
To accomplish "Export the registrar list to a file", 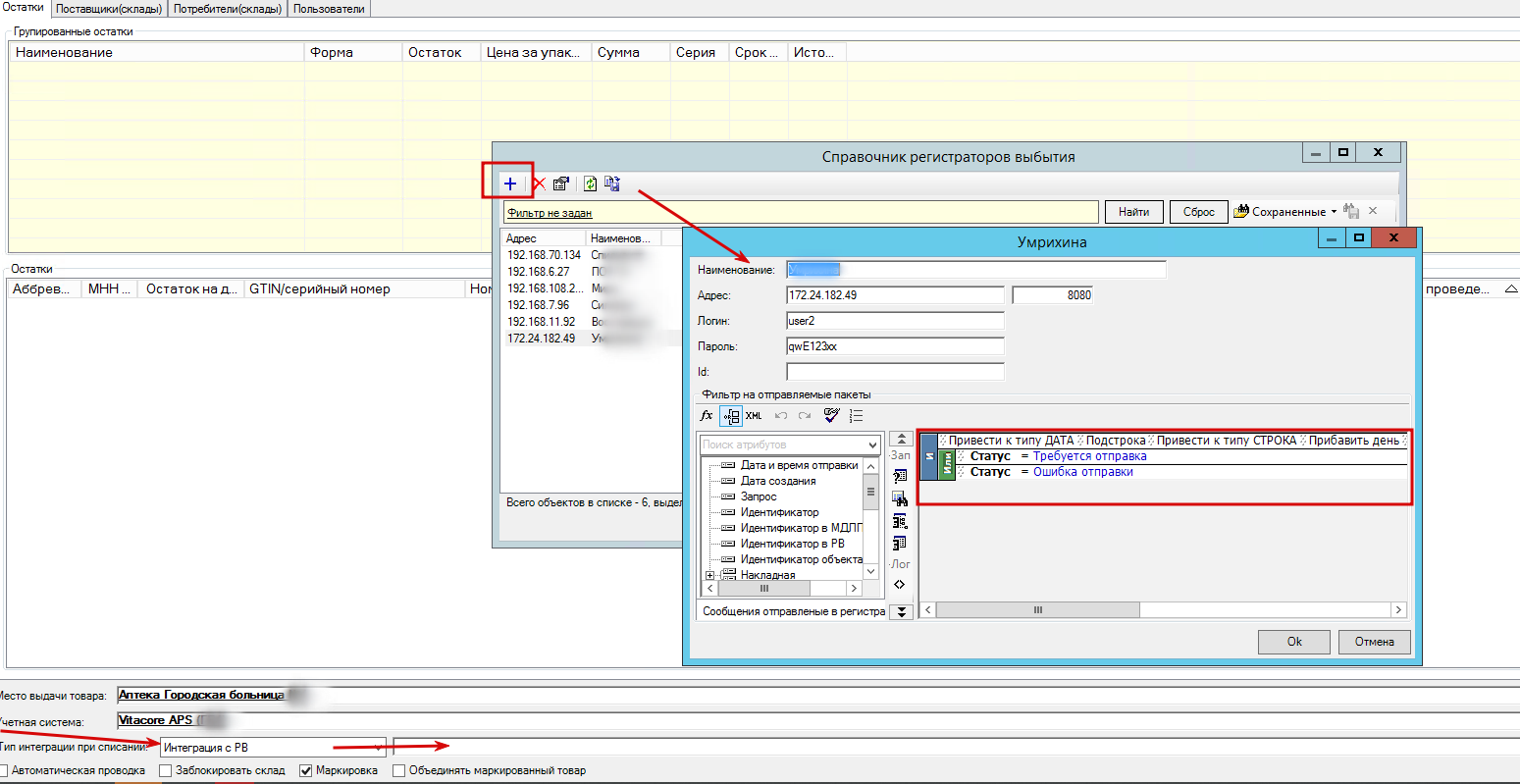I will [611, 183].
